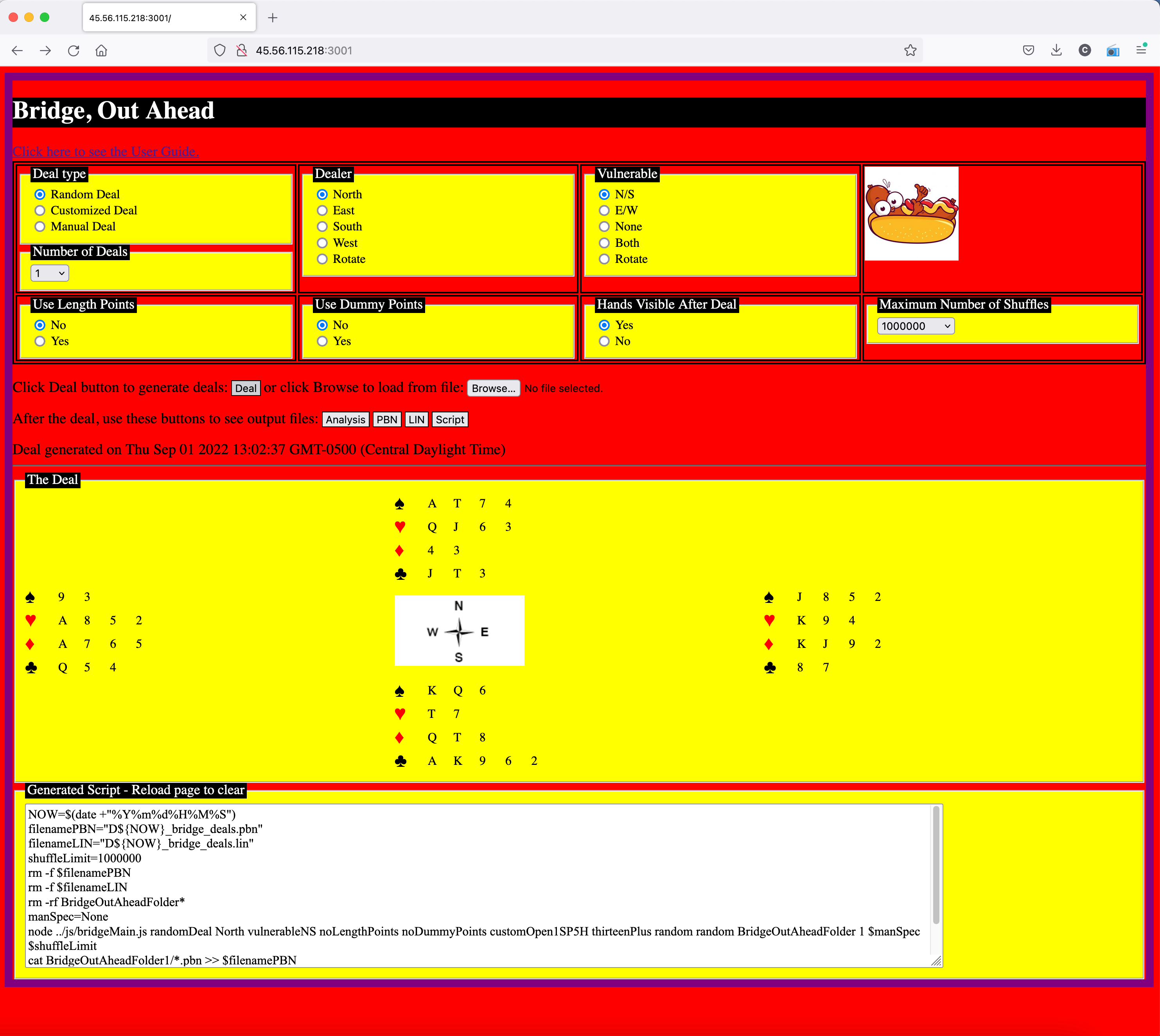Click the tracking protection shield icon
The width and height of the screenshot is (1160, 1036).
point(219,50)
